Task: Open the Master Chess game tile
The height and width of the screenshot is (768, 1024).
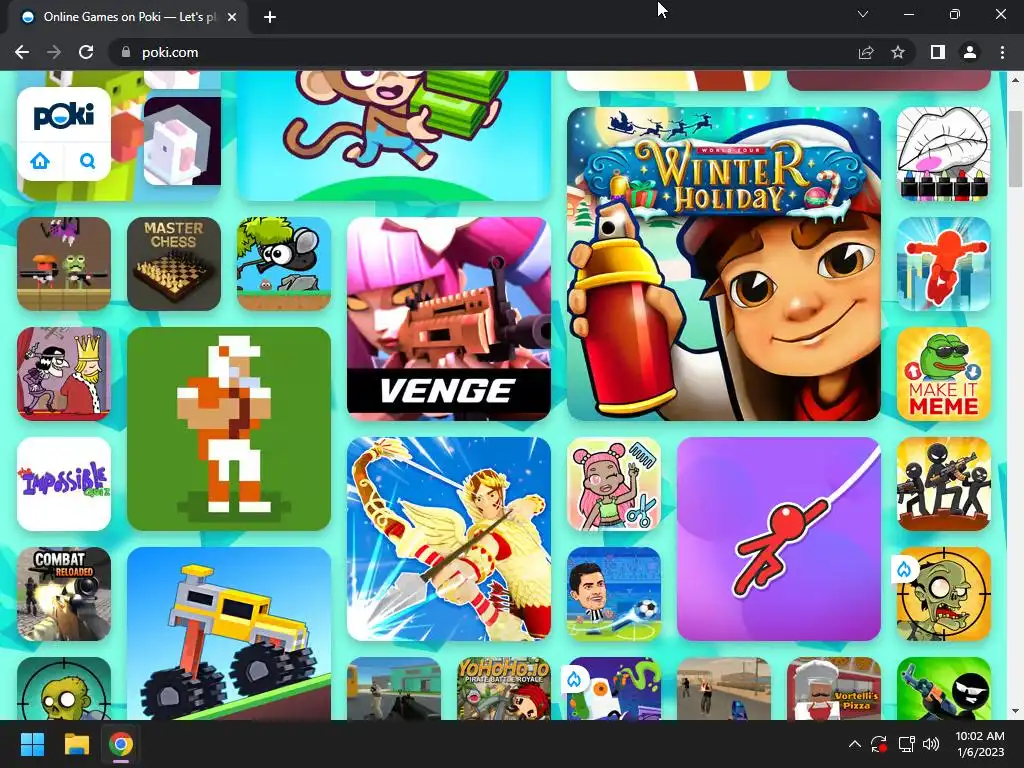Action: tap(174, 264)
